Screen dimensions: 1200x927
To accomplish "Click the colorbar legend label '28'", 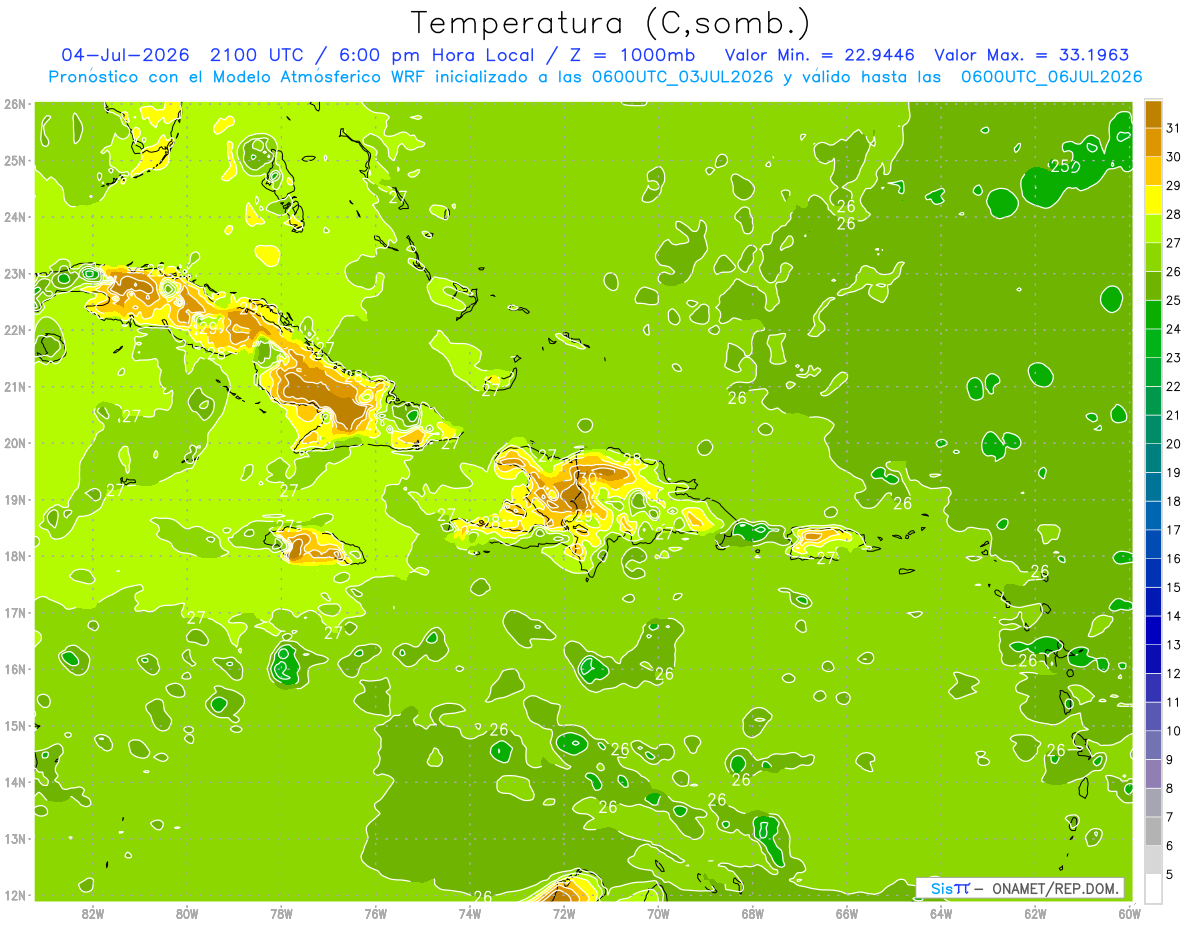I will (x=1173, y=214).
